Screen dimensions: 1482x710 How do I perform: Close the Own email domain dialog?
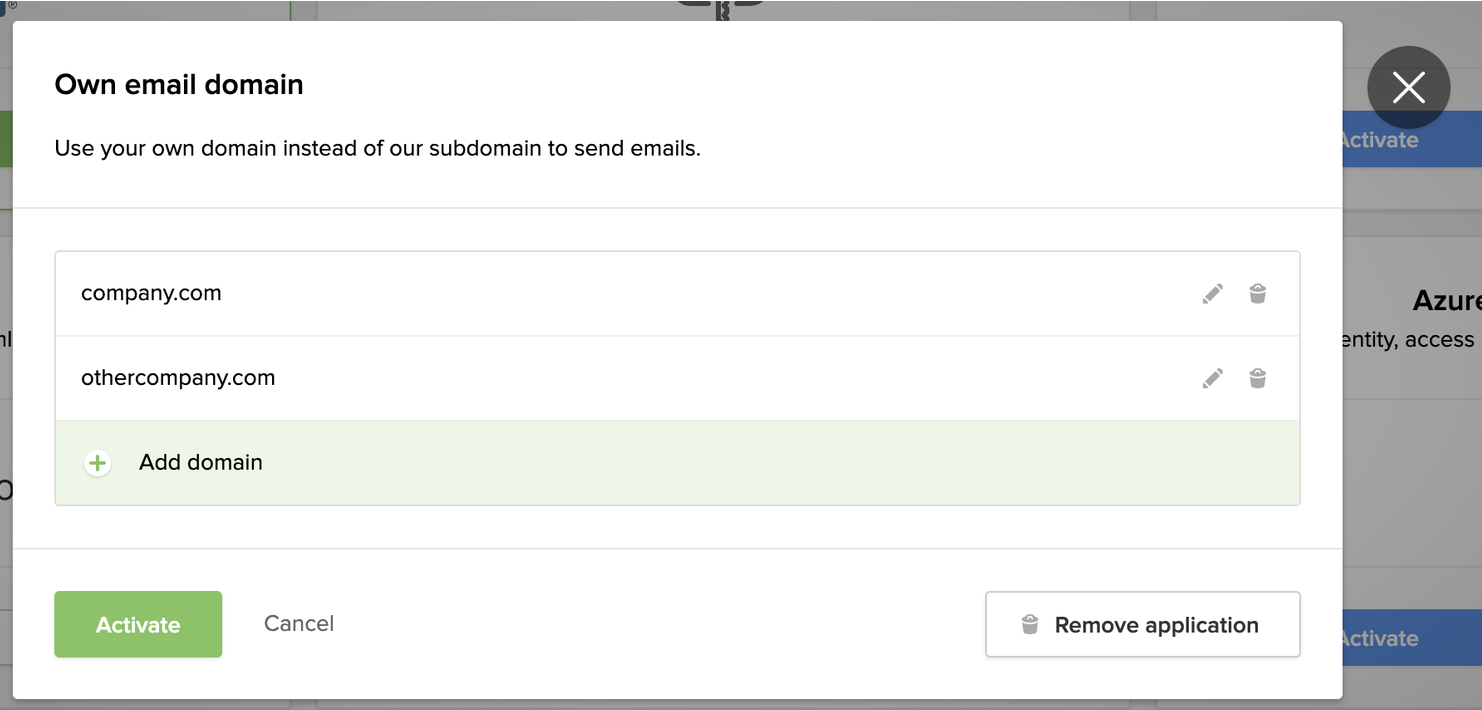click(x=1408, y=88)
